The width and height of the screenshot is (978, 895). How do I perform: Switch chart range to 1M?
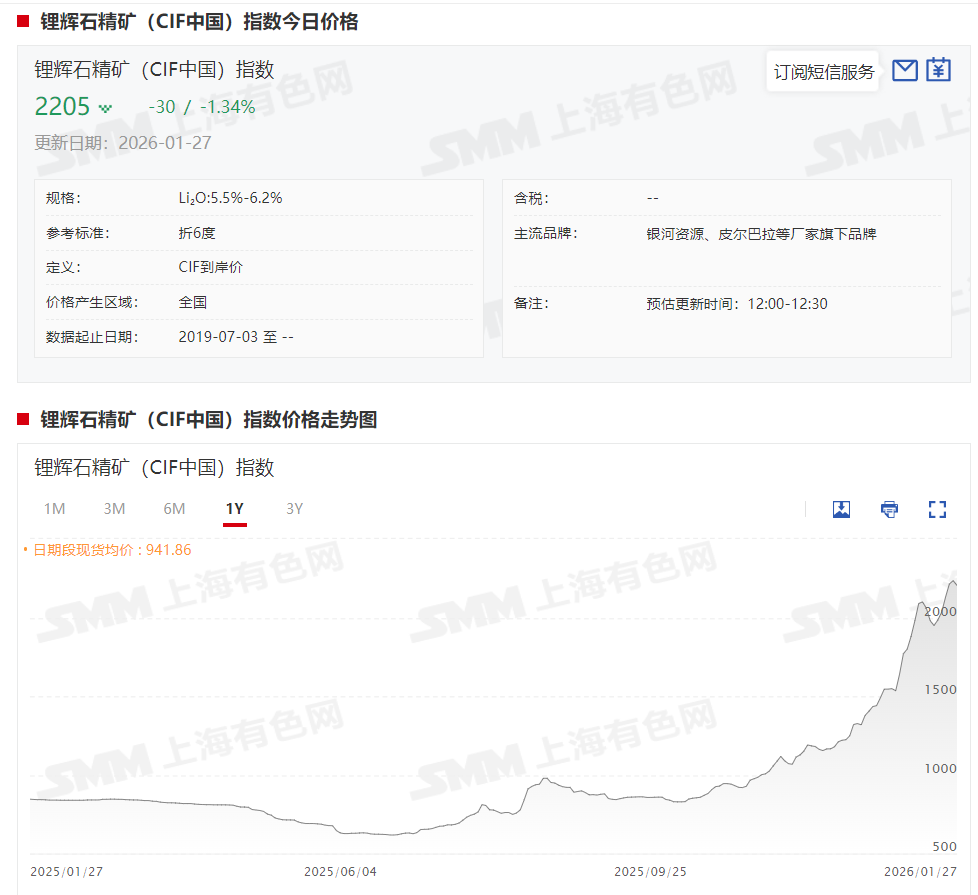tap(54, 509)
